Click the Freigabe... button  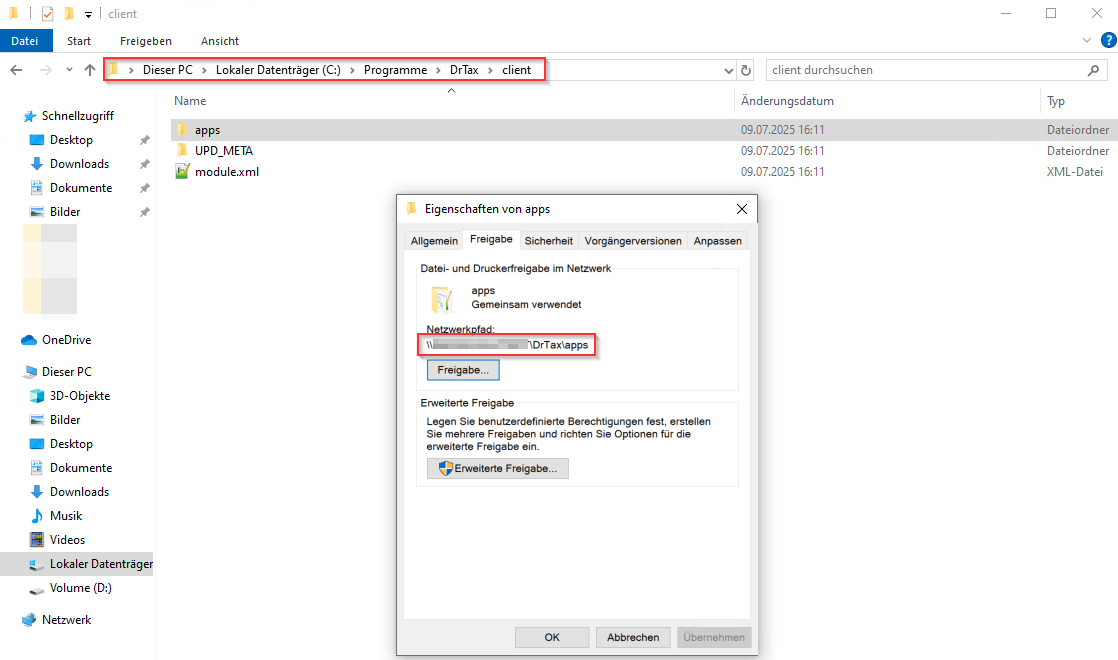pyautogui.click(x=463, y=370)
